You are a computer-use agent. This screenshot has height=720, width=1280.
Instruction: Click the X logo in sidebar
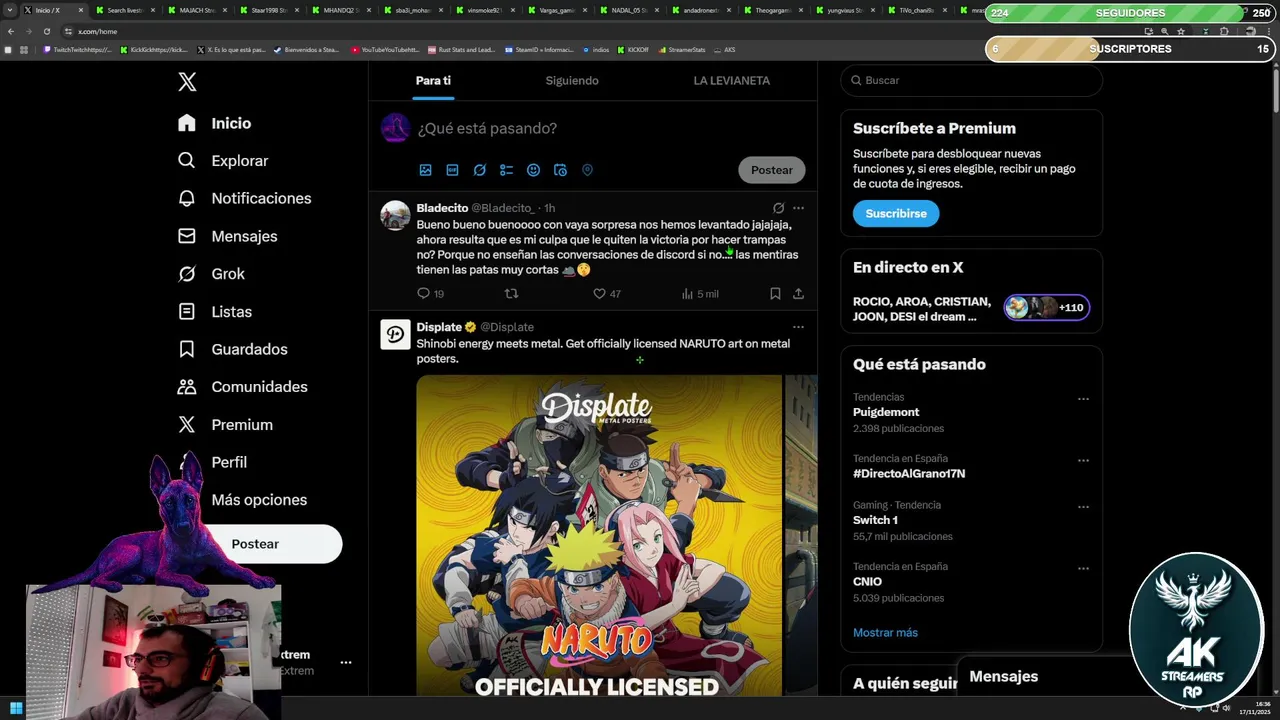[187, 82]
